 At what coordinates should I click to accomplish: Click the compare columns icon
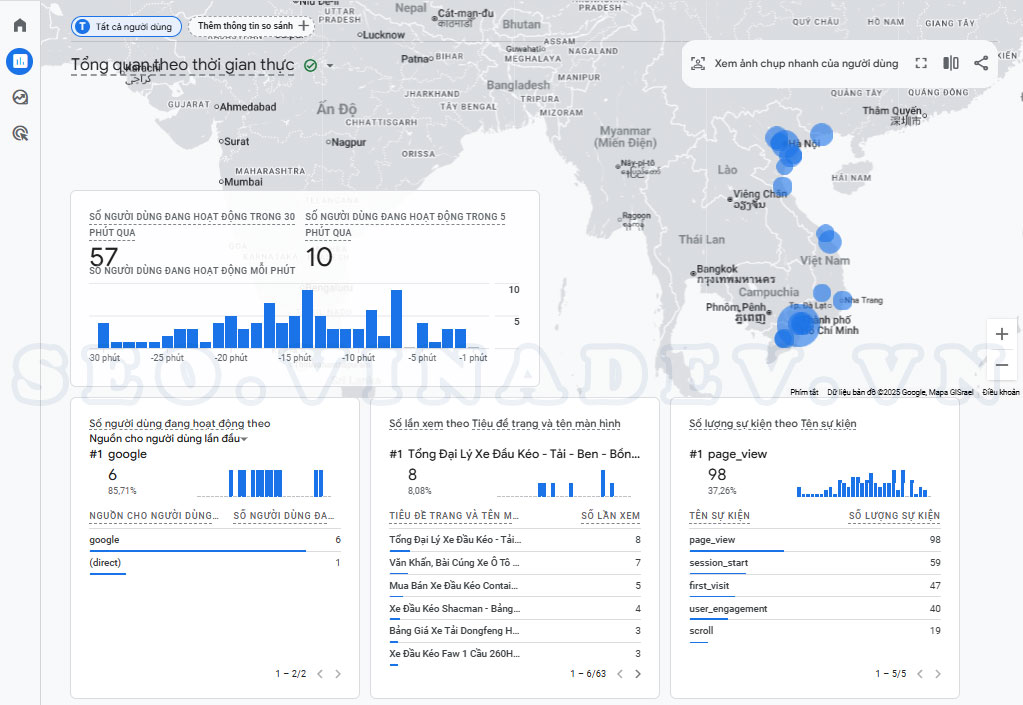click(951, 64)
